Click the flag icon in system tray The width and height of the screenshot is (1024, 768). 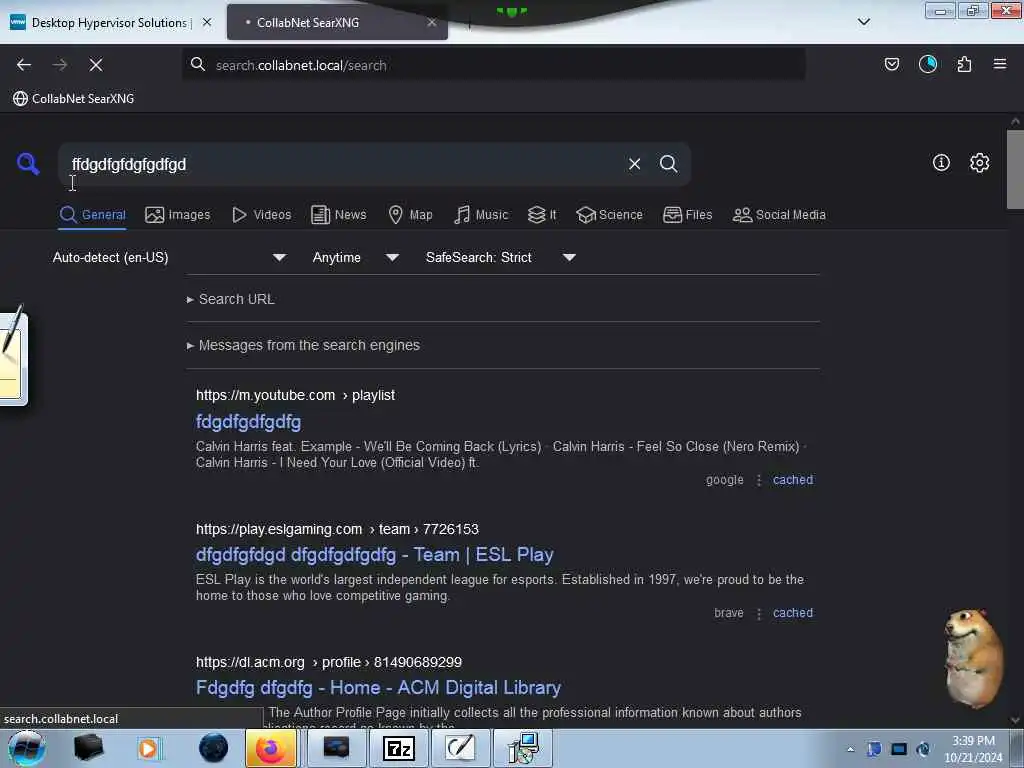point(874,749)
